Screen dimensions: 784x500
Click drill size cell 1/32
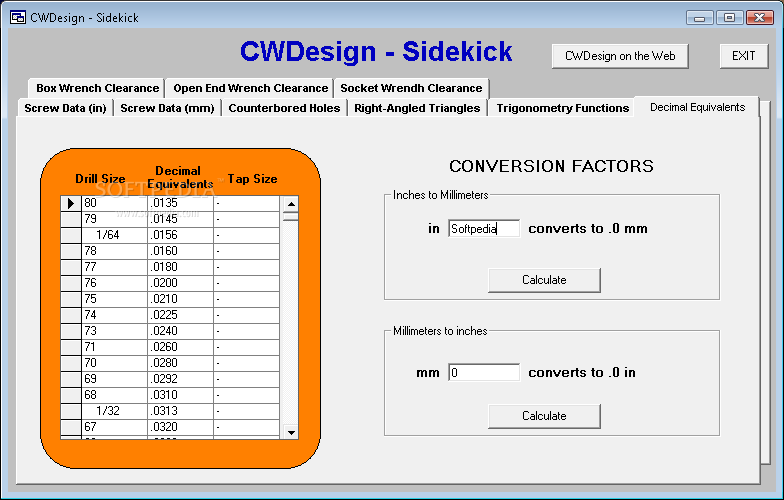(114, 411)
